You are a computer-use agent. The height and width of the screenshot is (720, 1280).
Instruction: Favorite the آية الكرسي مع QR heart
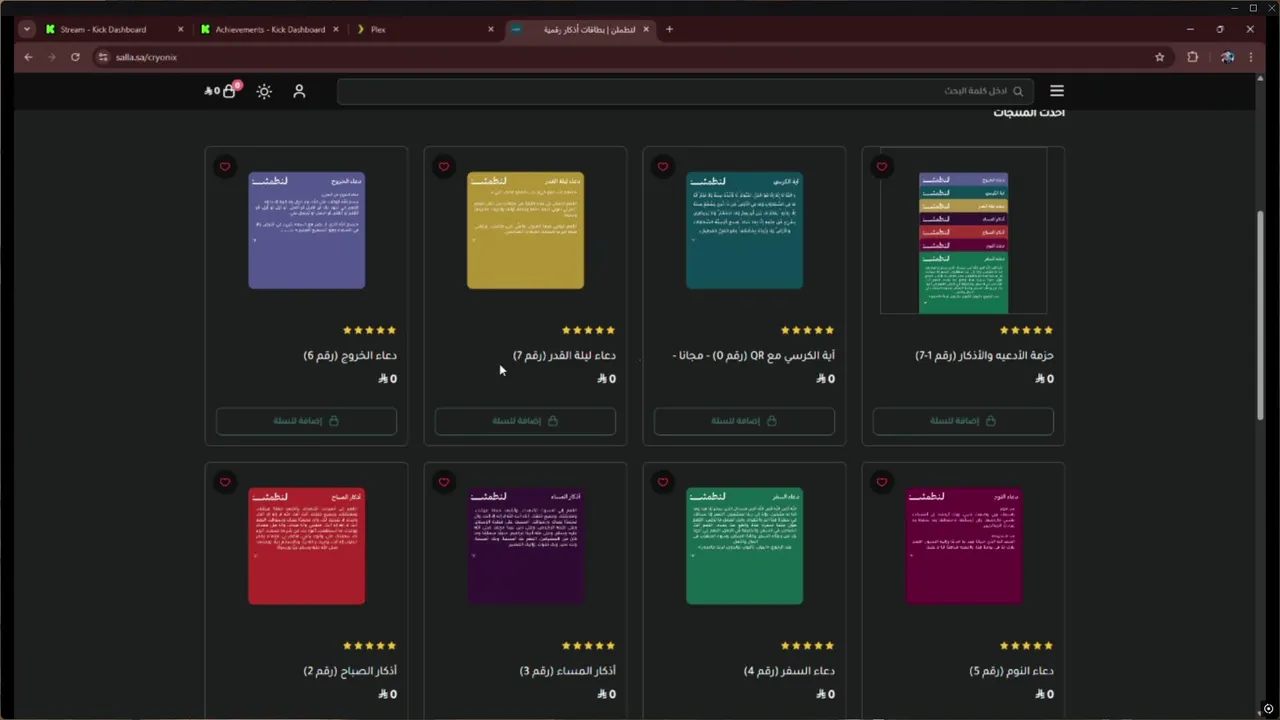(x=663, y=167)
